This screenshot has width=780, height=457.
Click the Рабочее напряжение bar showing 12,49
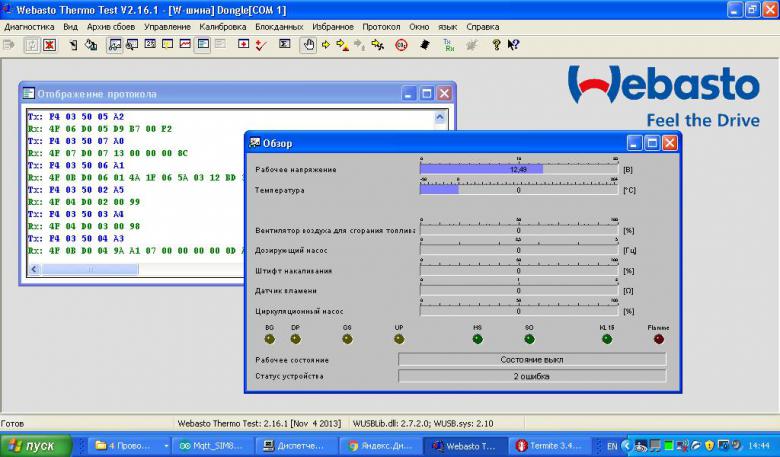pyautogui.click(x=519, y=170)
